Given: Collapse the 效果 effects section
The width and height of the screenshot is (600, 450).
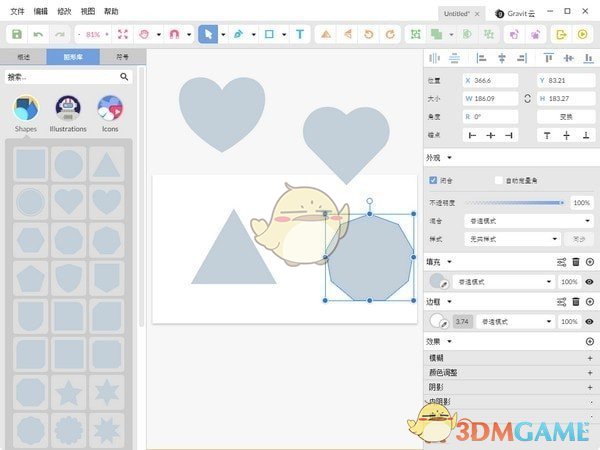Looking at the screenshot, I should click(x=449, y=341).
